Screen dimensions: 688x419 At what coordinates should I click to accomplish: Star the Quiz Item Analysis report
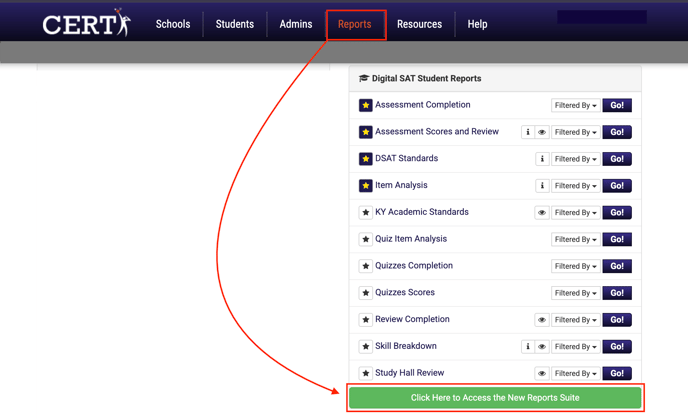coord(366,240)
